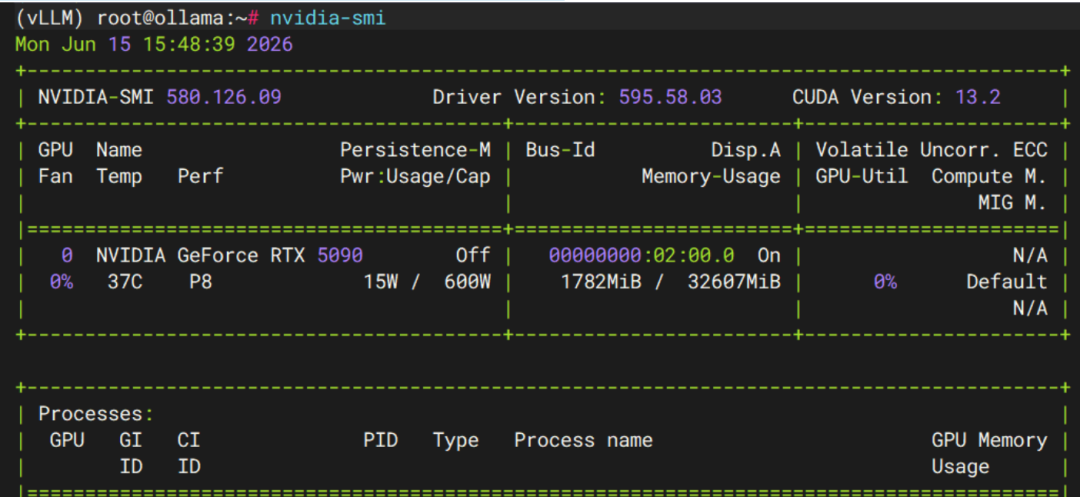This screenshot has height=497, width=1080.
Task: Click the Temp column header
Action: coord(119,177)
